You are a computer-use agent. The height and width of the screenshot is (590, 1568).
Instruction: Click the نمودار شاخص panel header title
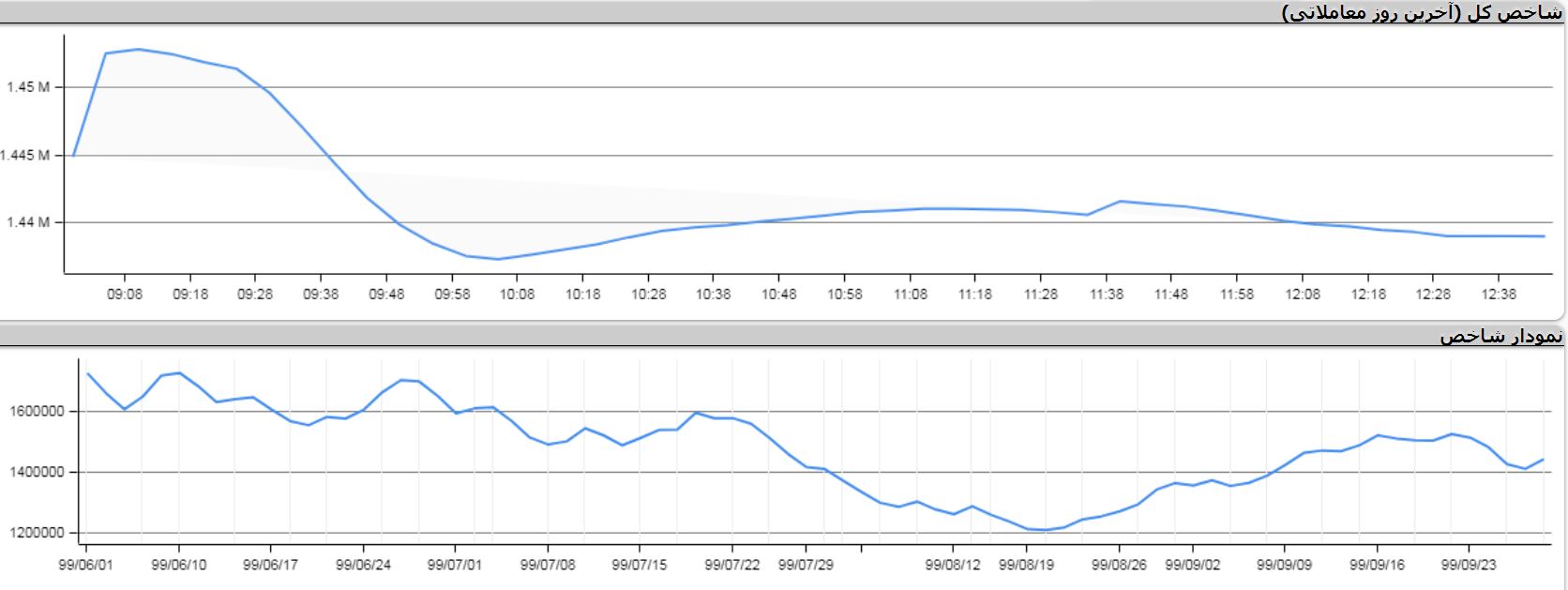pos(1500,336)
